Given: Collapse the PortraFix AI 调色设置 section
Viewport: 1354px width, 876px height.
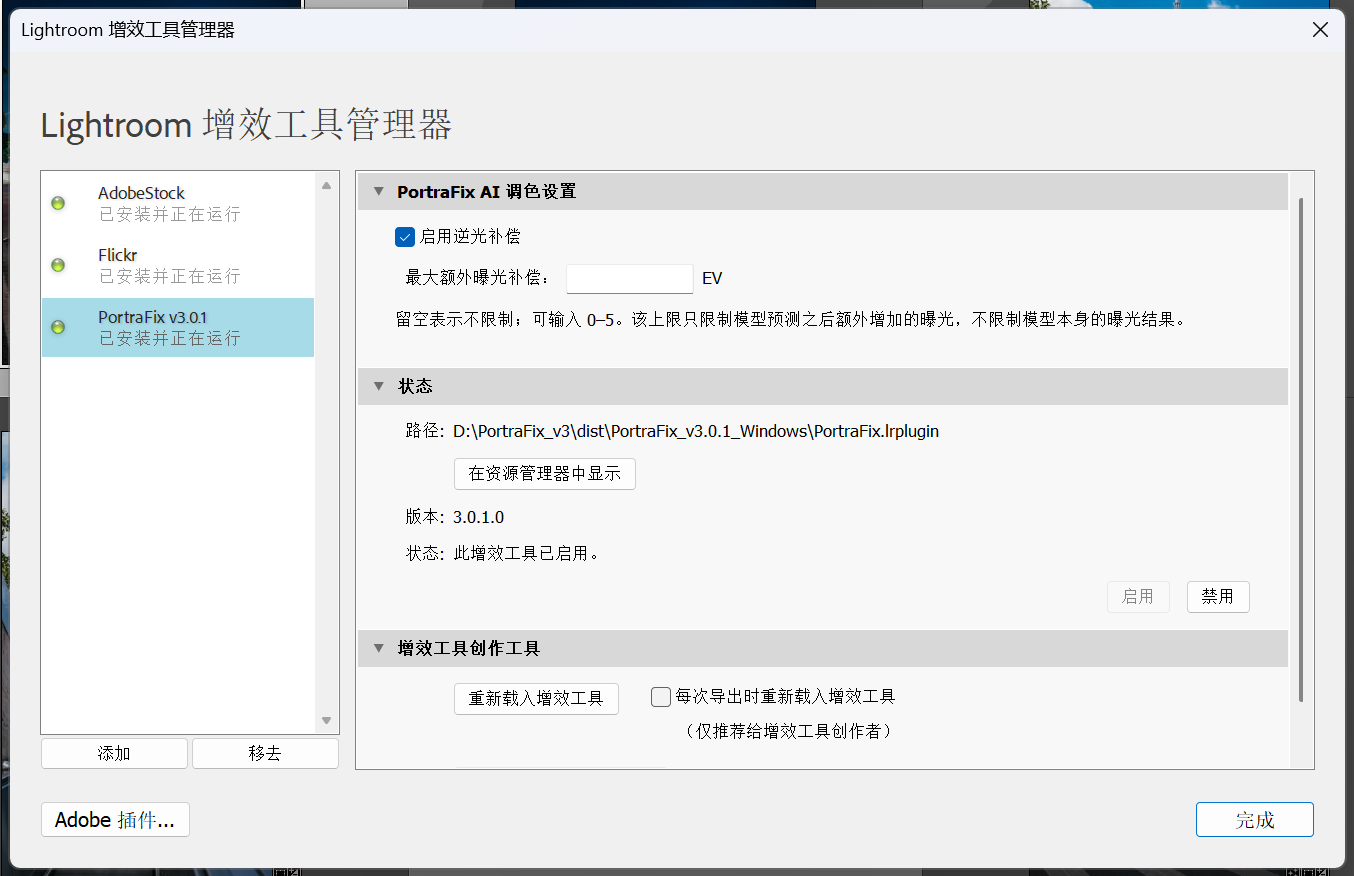Looking at the screenshot, I should pyautogui.click(x=379, y=192).
